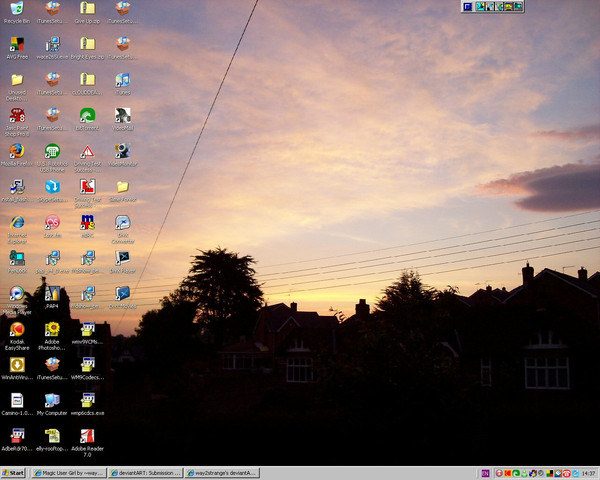Start Windows Media Player shortcut

point(17,295)
